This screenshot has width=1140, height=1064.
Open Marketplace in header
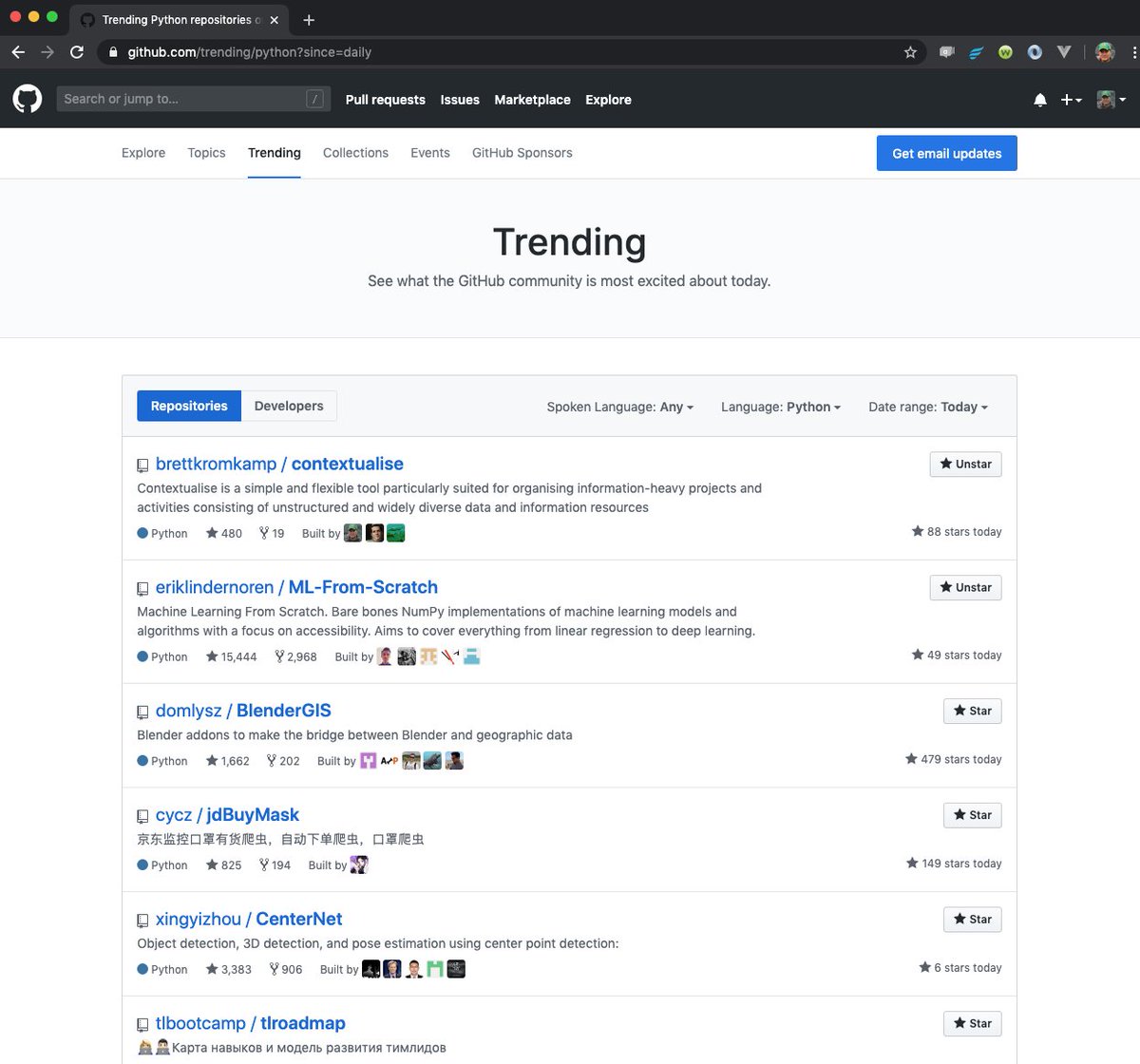coord(533,100)
